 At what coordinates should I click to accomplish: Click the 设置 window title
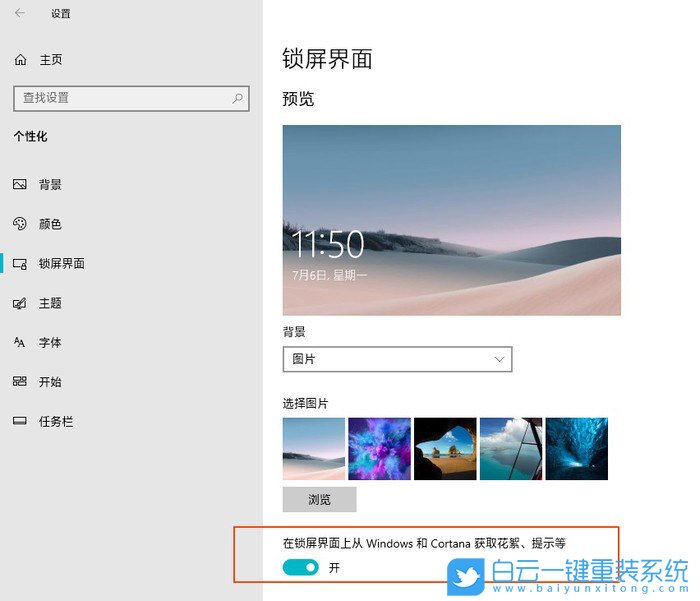click(61, 13)
